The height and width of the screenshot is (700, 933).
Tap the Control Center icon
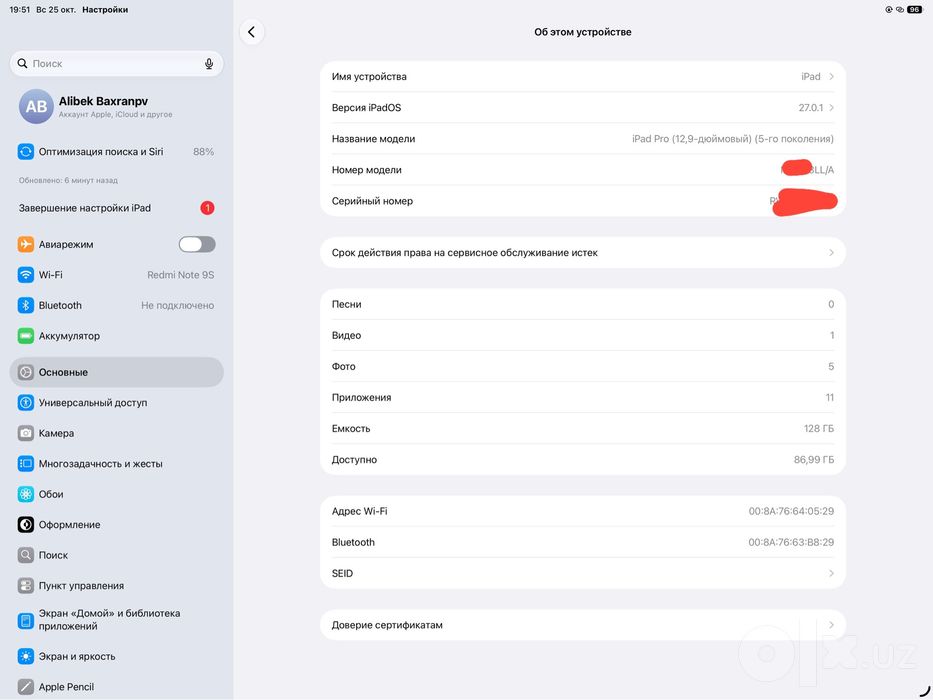pos(26,586)
